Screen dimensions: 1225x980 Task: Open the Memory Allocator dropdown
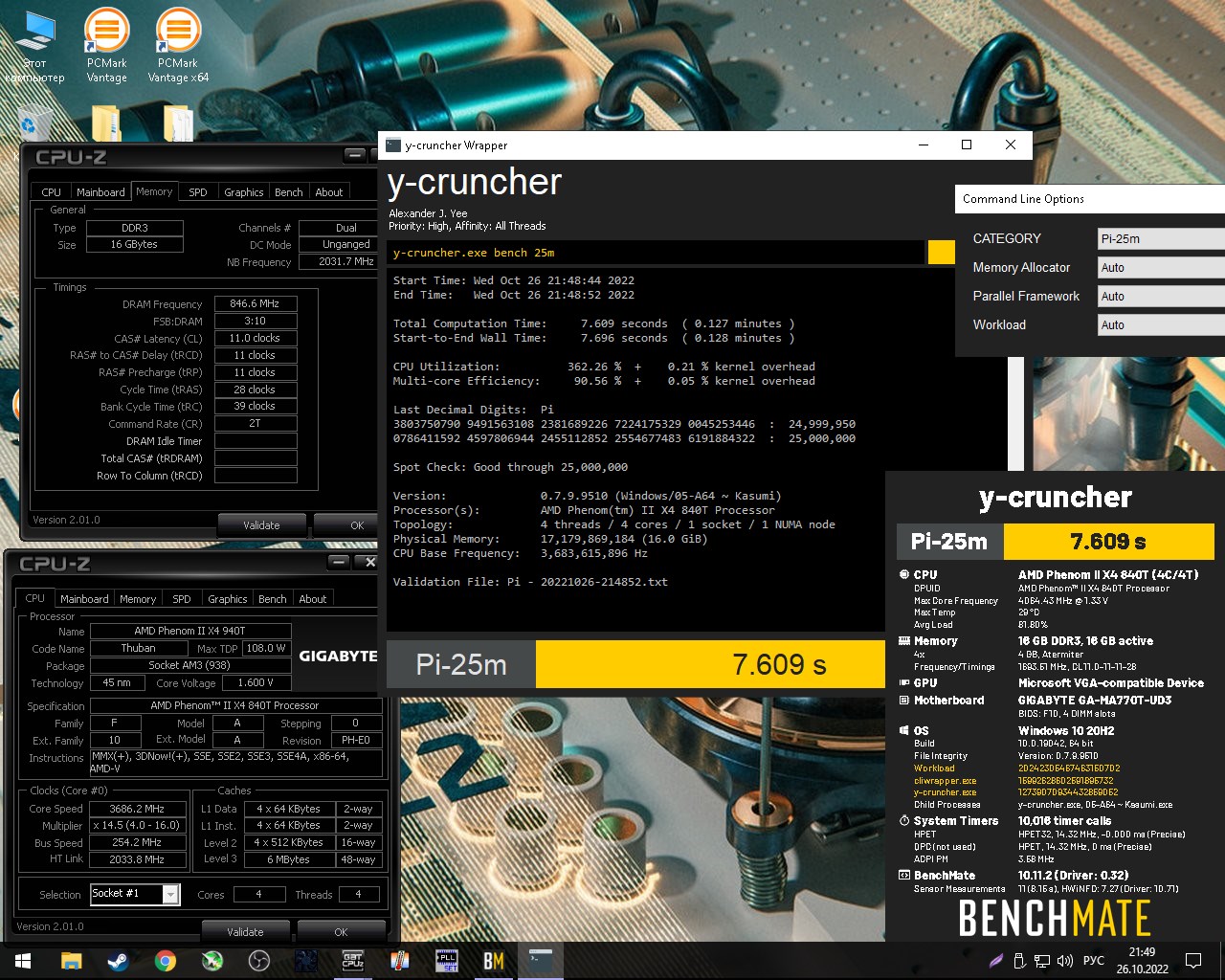[1161, 268]
